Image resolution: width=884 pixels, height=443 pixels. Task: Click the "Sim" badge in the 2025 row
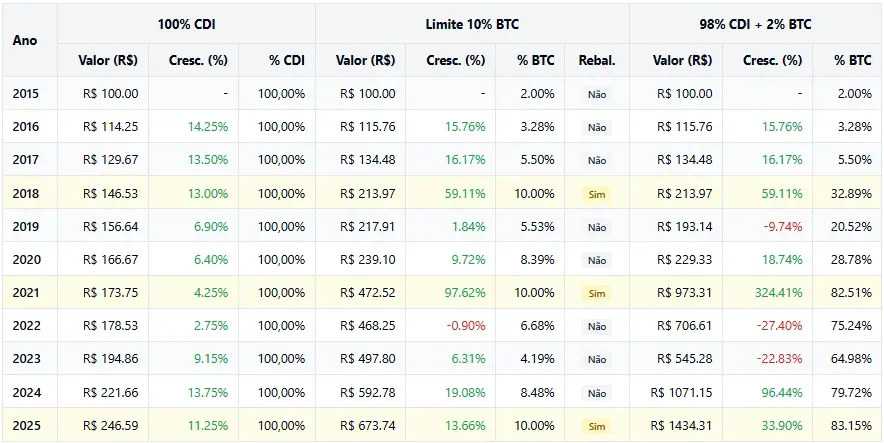596,427
